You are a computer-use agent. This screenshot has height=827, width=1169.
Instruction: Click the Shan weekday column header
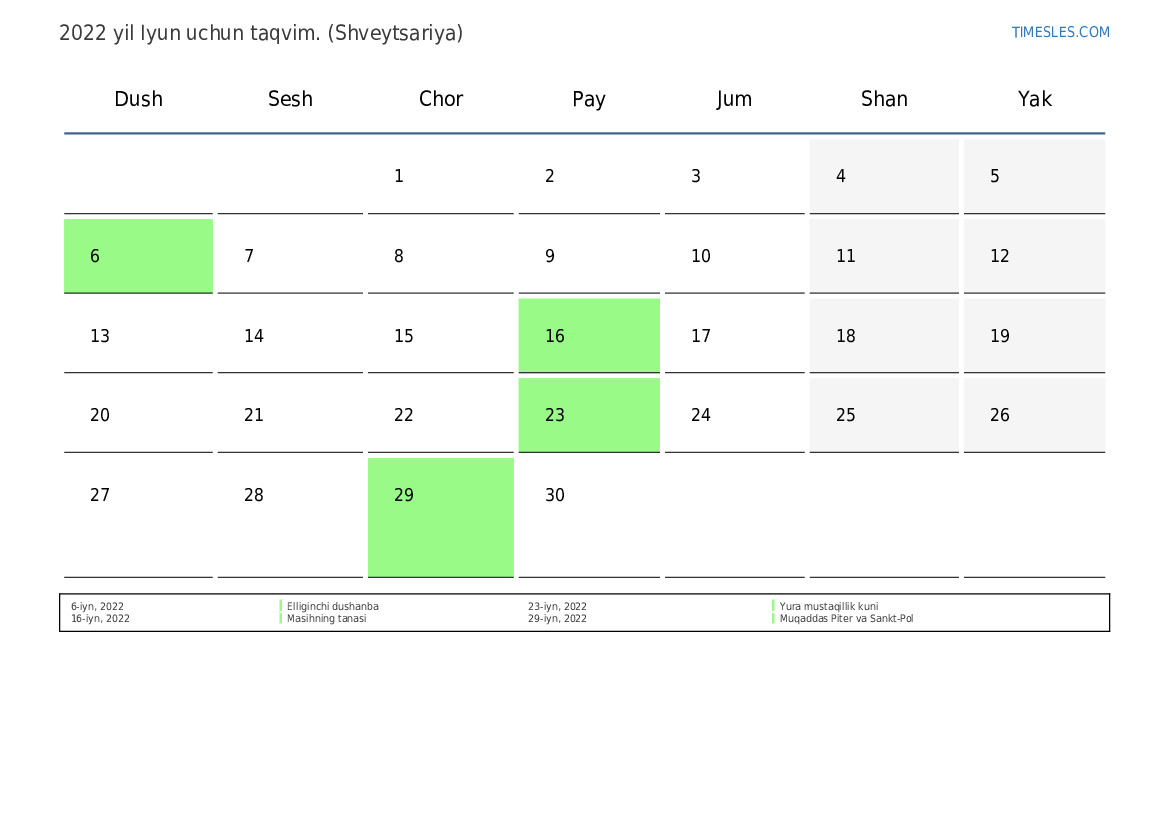[884, 99]
